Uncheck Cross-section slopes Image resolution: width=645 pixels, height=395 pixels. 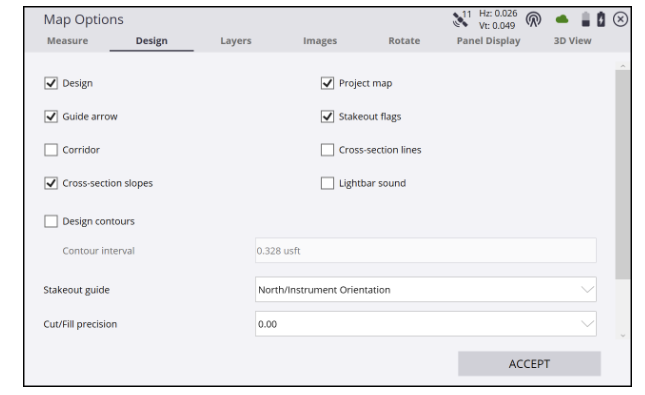pyautogui.click(x=51, y=183)
